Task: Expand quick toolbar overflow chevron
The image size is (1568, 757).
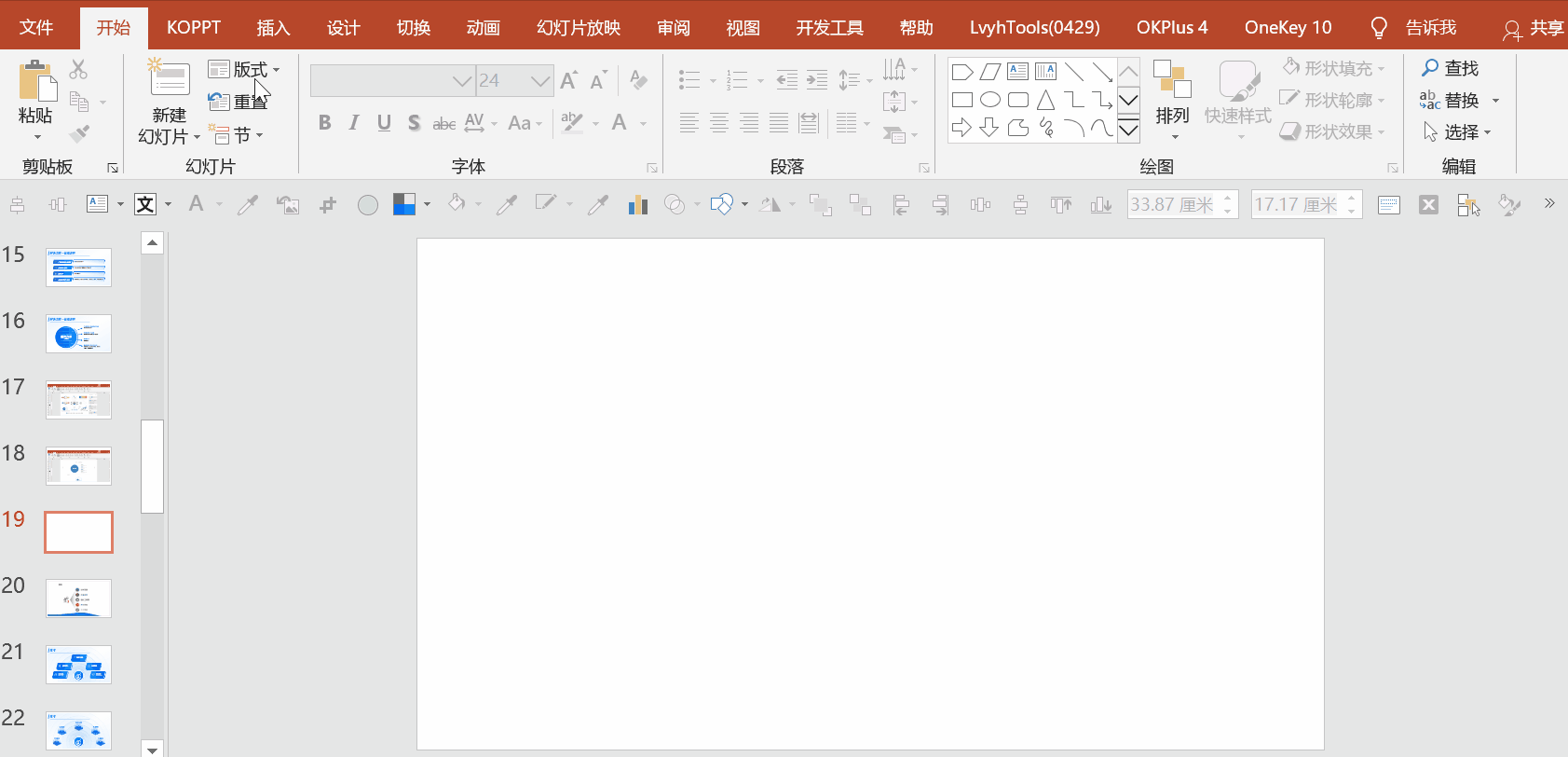Action: point(1549,203)
